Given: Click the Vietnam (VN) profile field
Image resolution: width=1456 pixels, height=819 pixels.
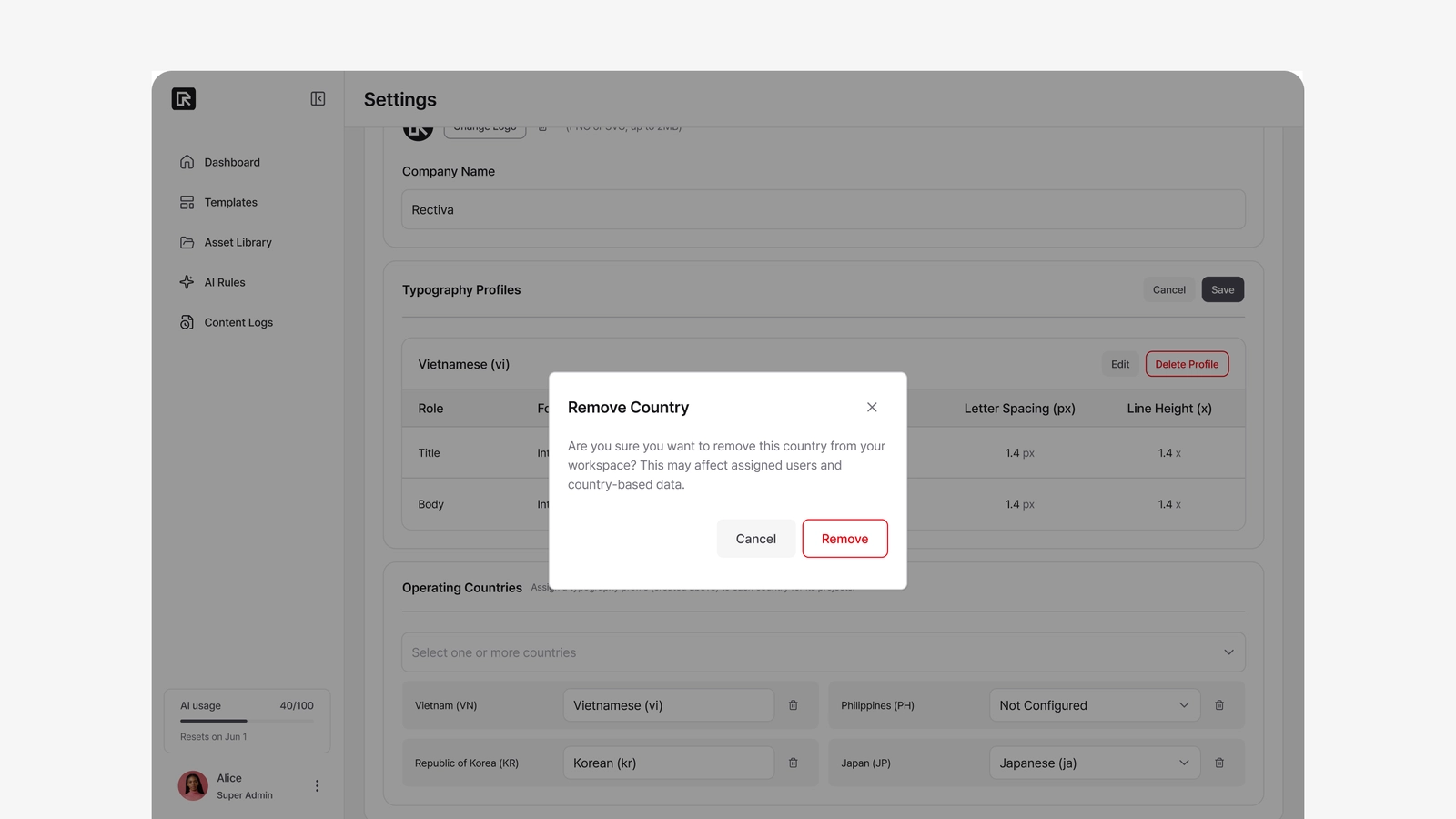Looking at the screenshot, I should [668, 705].
